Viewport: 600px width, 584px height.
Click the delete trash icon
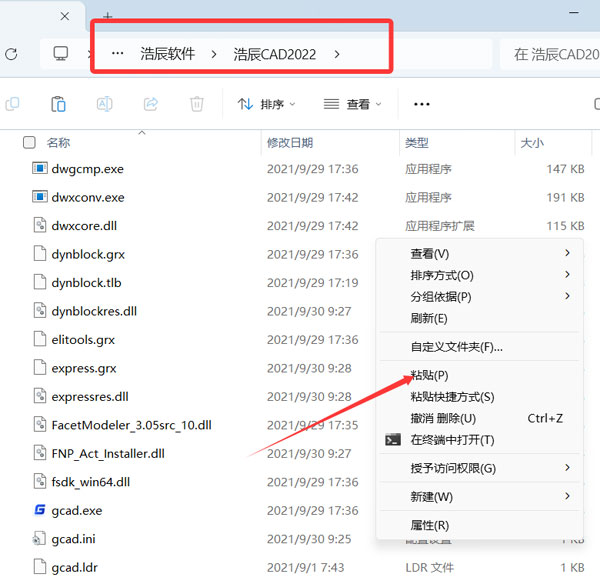point(197,104)
